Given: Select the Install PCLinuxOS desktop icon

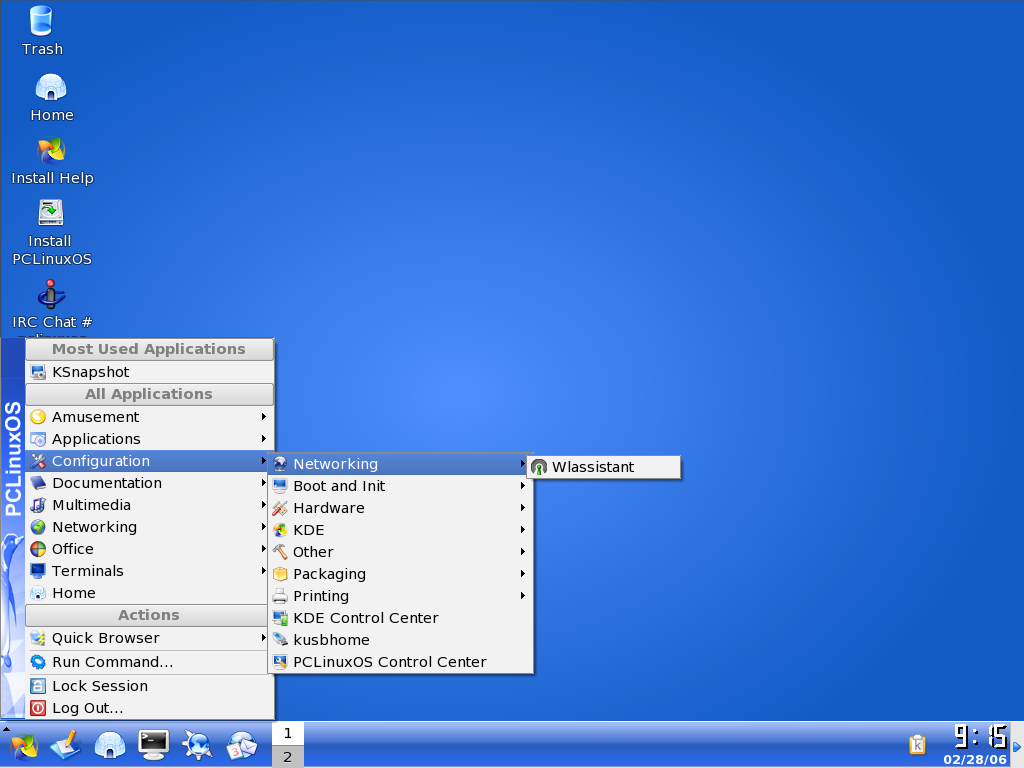Looking at the screenshot, I should [52, 232].
